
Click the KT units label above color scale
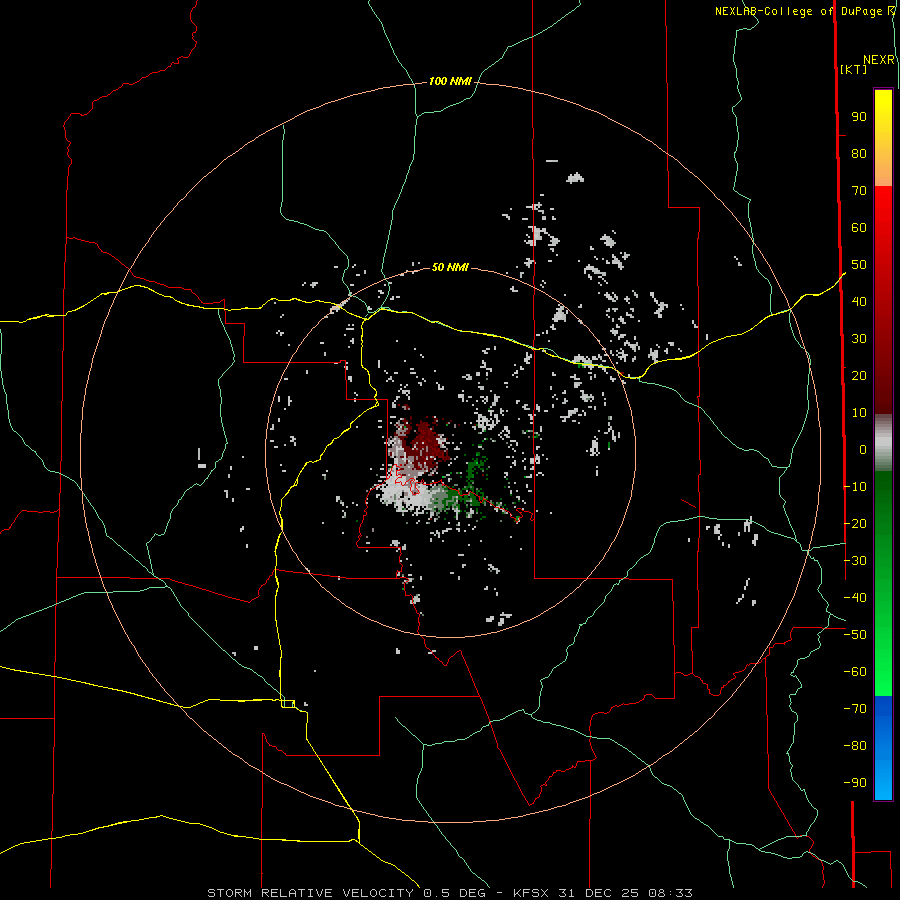tap(854, 69)
